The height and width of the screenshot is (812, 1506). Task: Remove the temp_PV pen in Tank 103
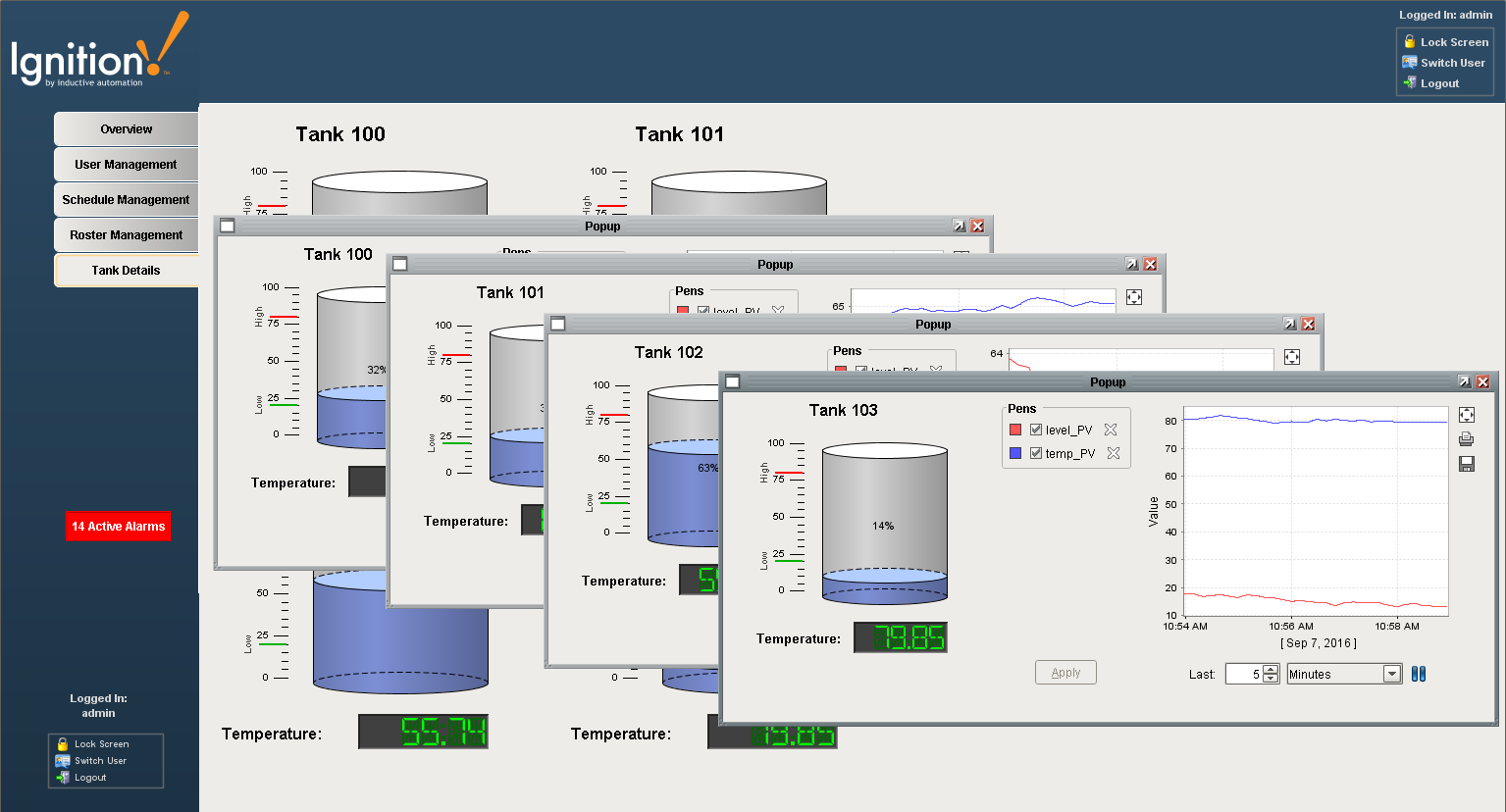click(1114, 453)
